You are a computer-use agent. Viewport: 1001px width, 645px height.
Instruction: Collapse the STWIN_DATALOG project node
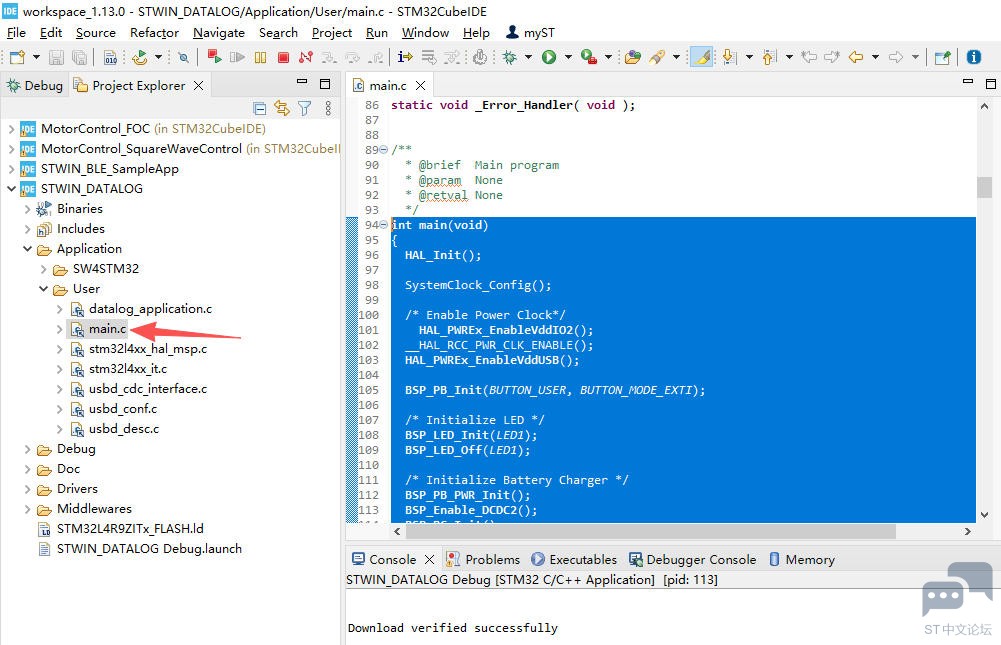pos(12,188)
